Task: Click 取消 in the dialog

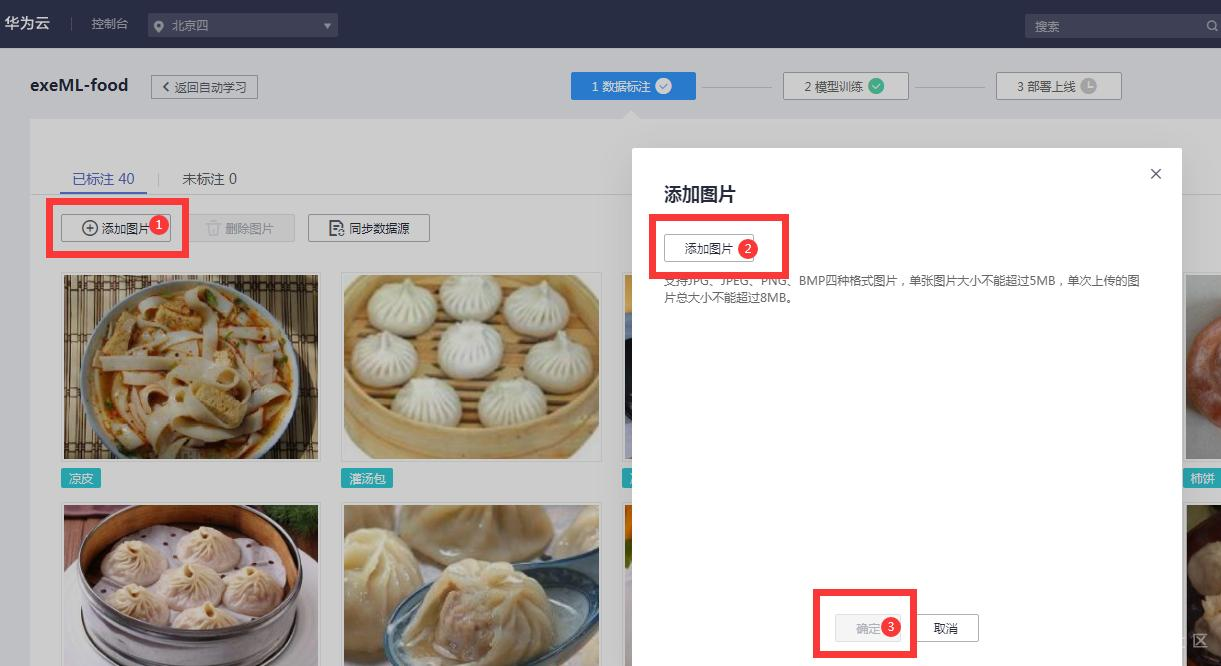Action: point(945,628)
